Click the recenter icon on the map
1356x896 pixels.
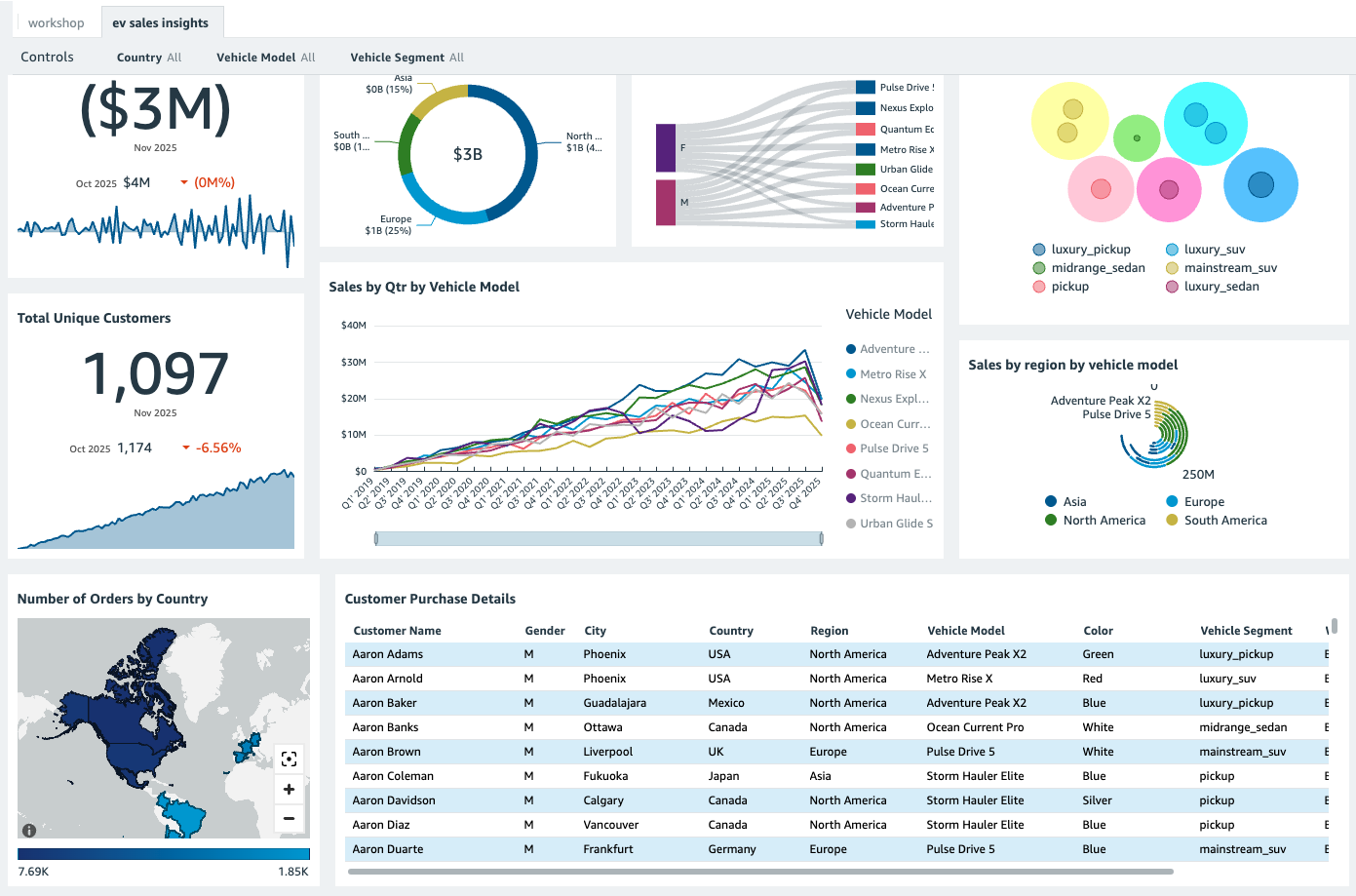[289, 759]
